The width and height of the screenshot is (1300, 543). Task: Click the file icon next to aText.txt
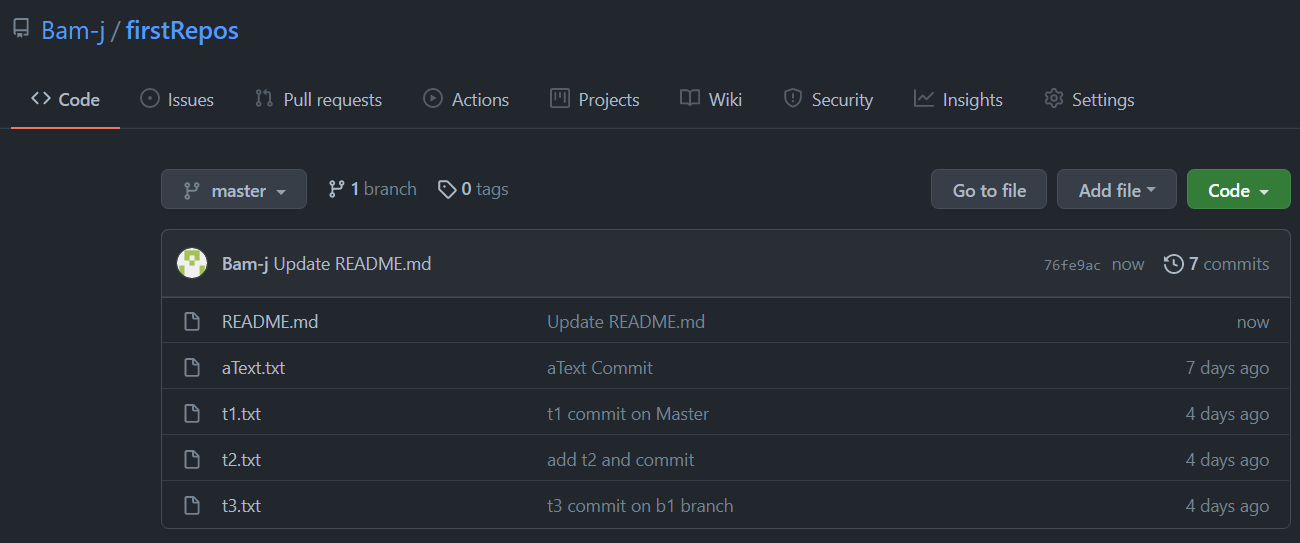point(192,368)
